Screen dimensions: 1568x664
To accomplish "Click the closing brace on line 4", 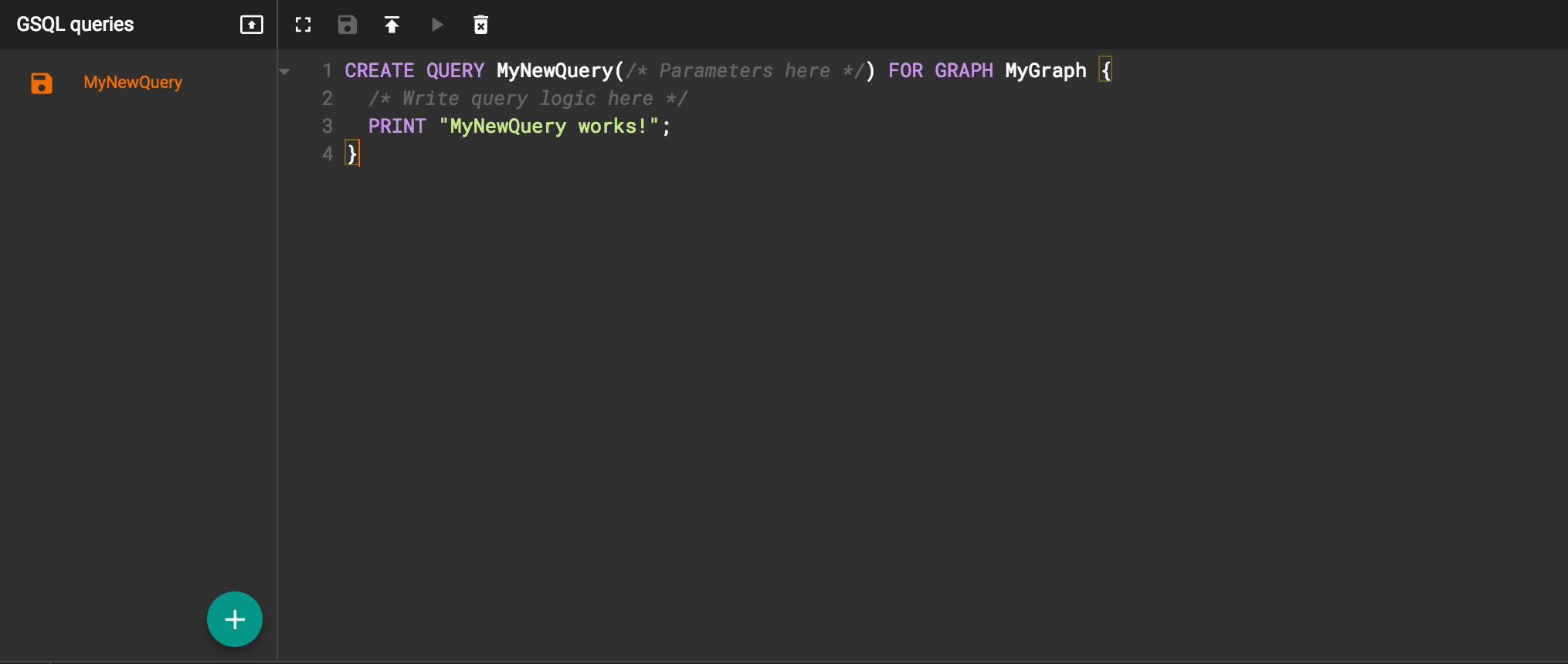I will (351, 154).
